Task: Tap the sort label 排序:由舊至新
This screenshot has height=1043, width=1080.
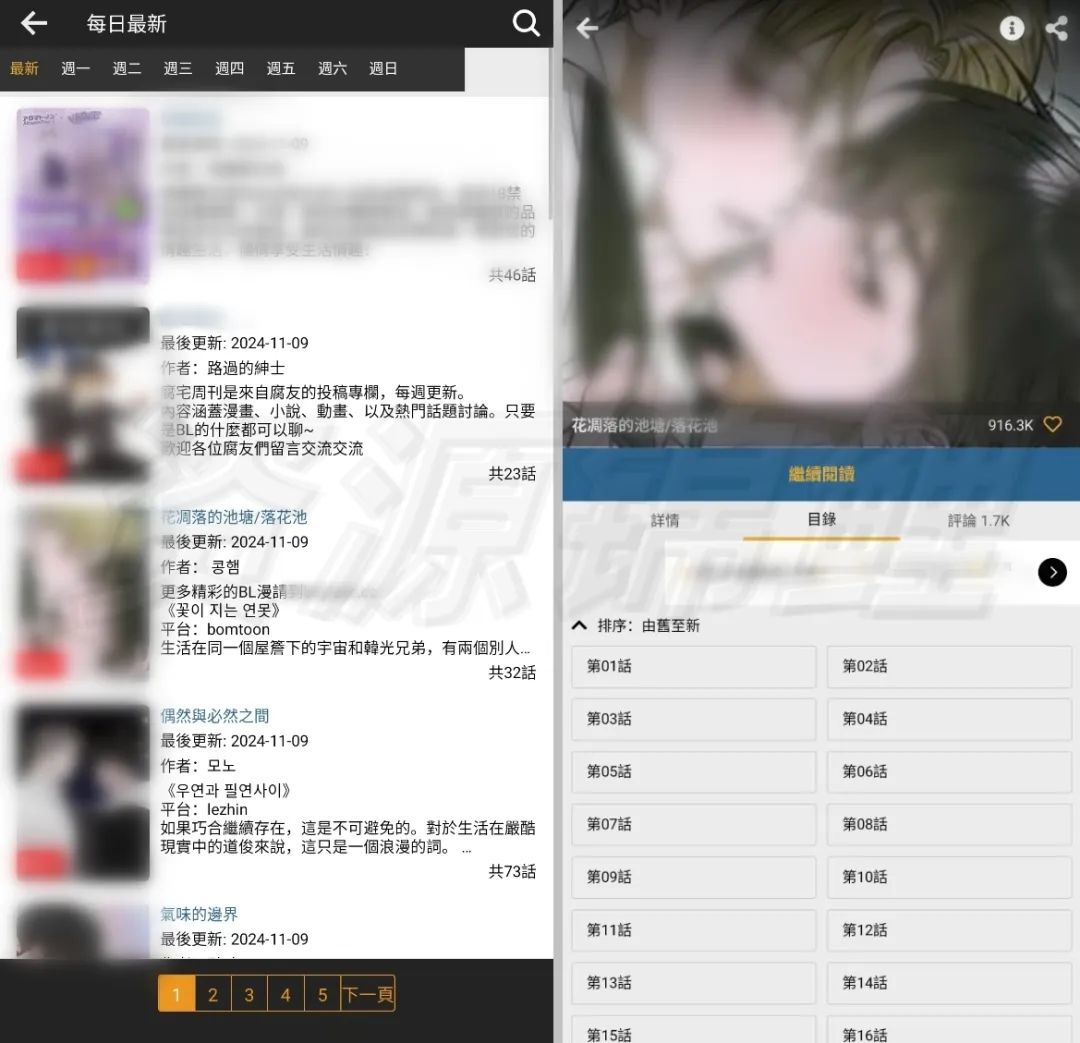Action: (x=648, y=626)
